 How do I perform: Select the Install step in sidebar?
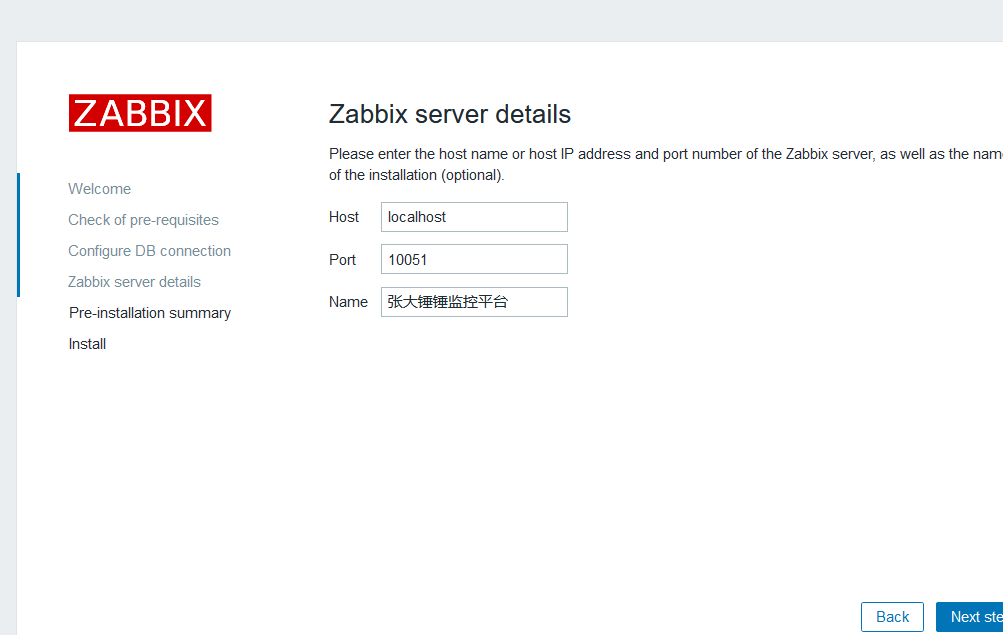tap(87, 343)
